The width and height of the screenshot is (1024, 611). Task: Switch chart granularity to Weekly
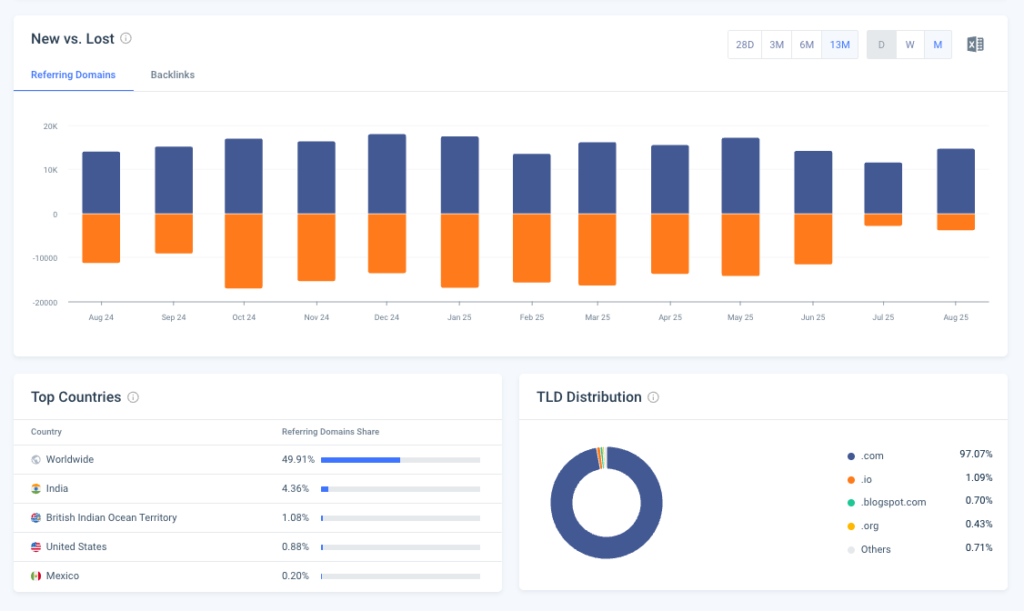(x=910, y=44)
